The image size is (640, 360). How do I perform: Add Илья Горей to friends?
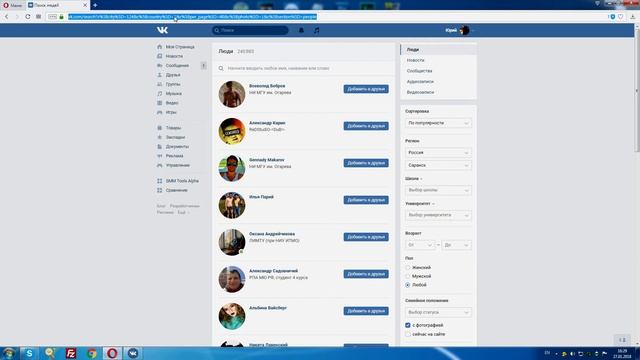tap(366, 200)
